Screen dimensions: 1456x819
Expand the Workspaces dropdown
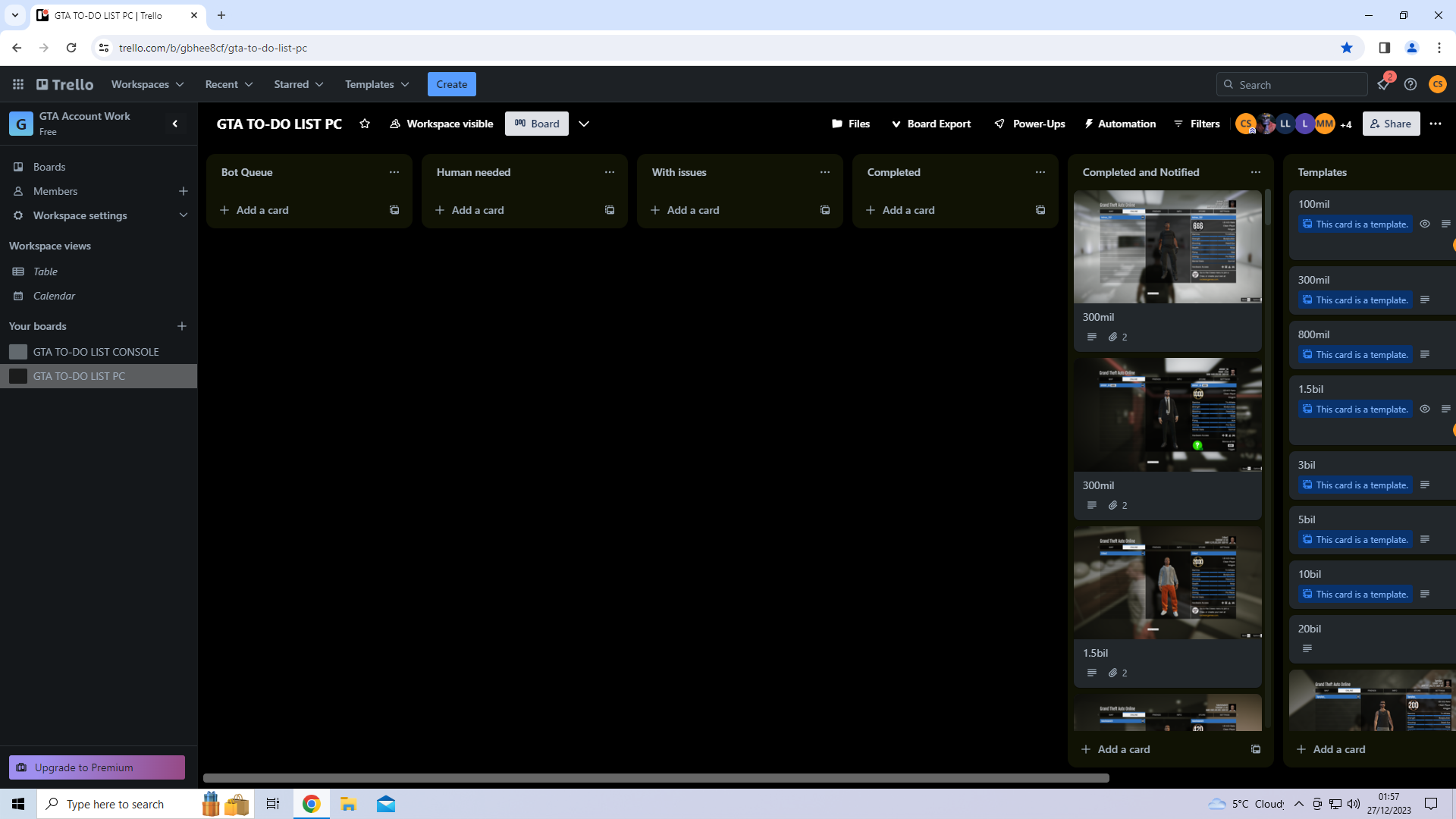point(147,84)
